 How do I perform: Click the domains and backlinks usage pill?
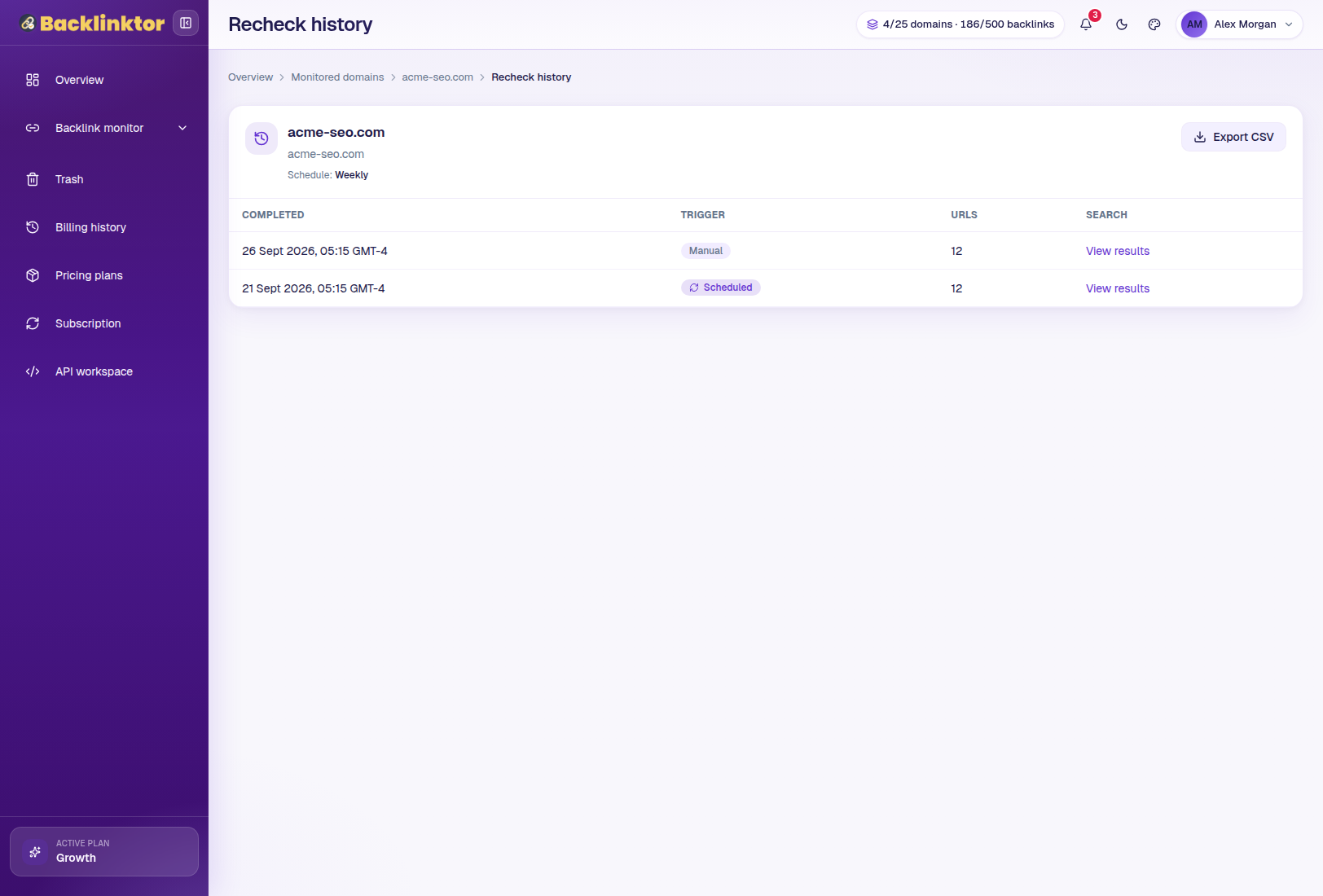(x=960, y=24)
